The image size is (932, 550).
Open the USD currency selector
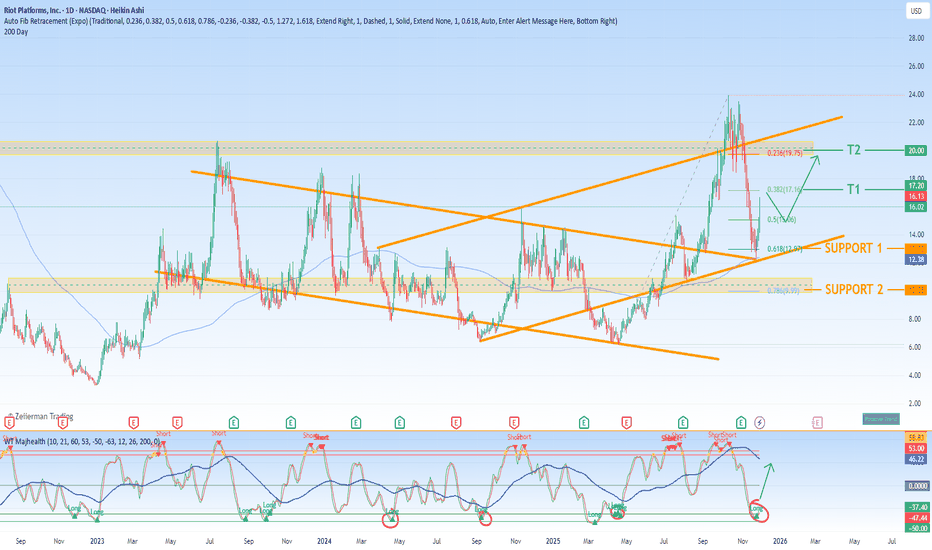tap(914, 11)
